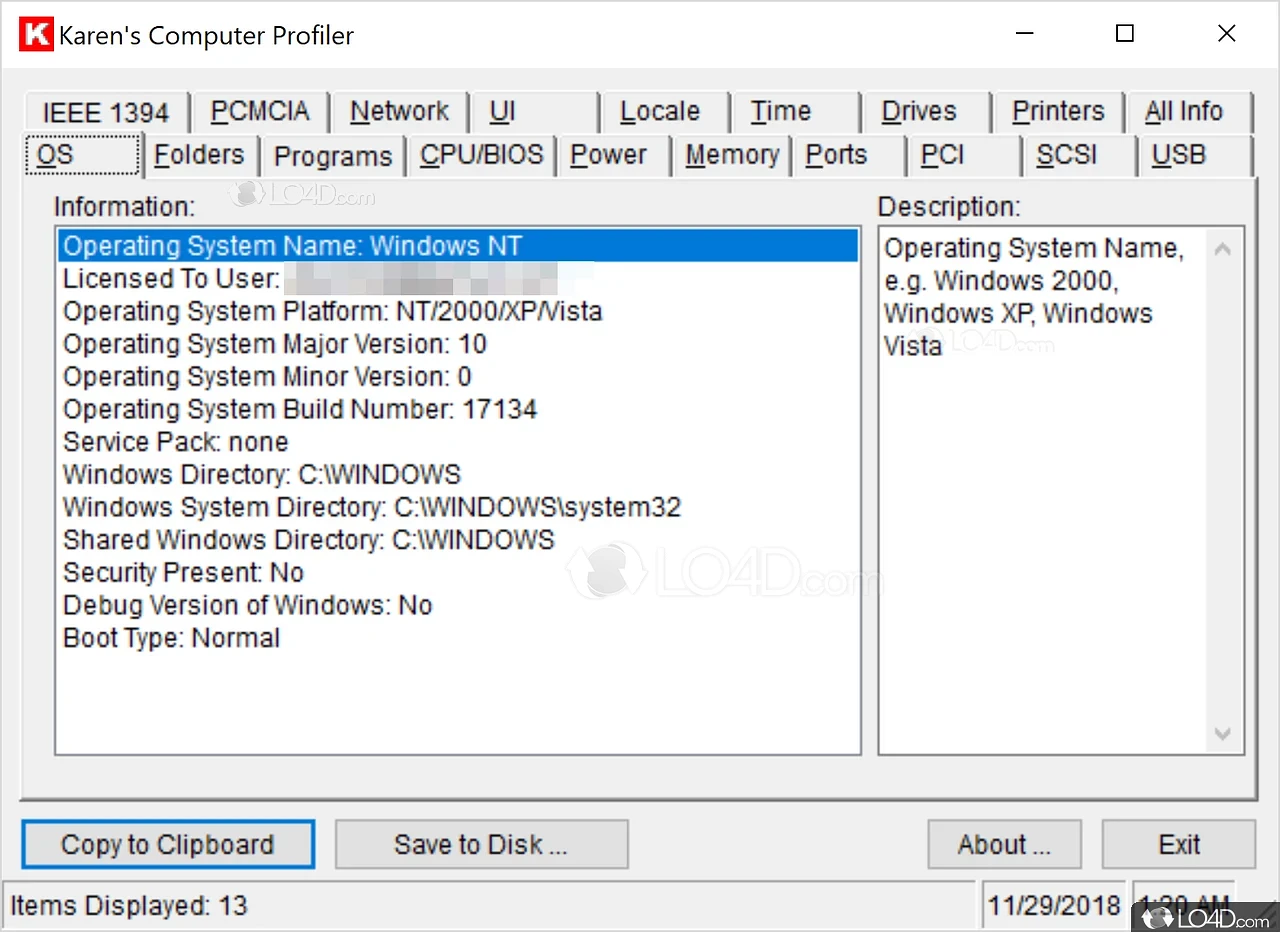1280x932 pixels.
Task: View the CPU/BIOS tab
Action: coord(481,156)
